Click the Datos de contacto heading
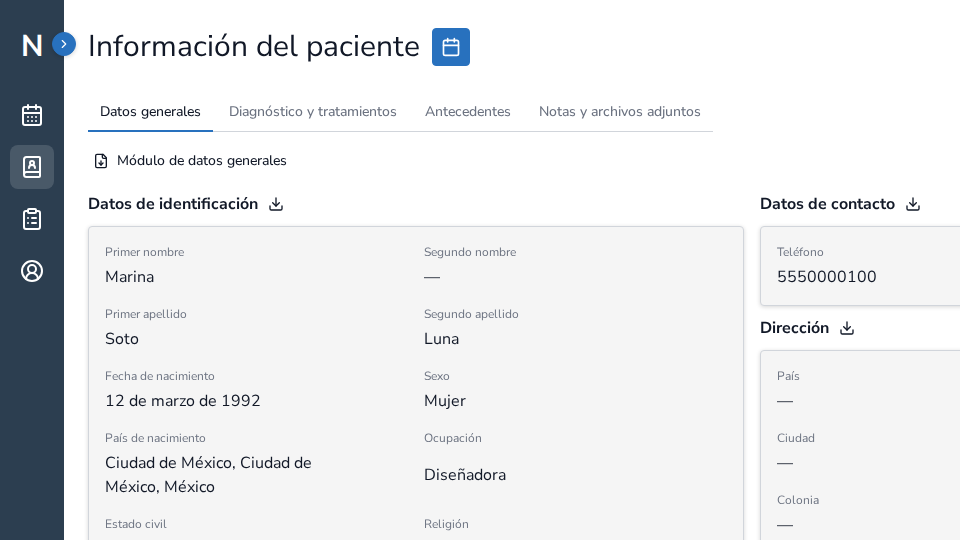The height and width of the screenshot is (540, 960). [x=828, y=204]
